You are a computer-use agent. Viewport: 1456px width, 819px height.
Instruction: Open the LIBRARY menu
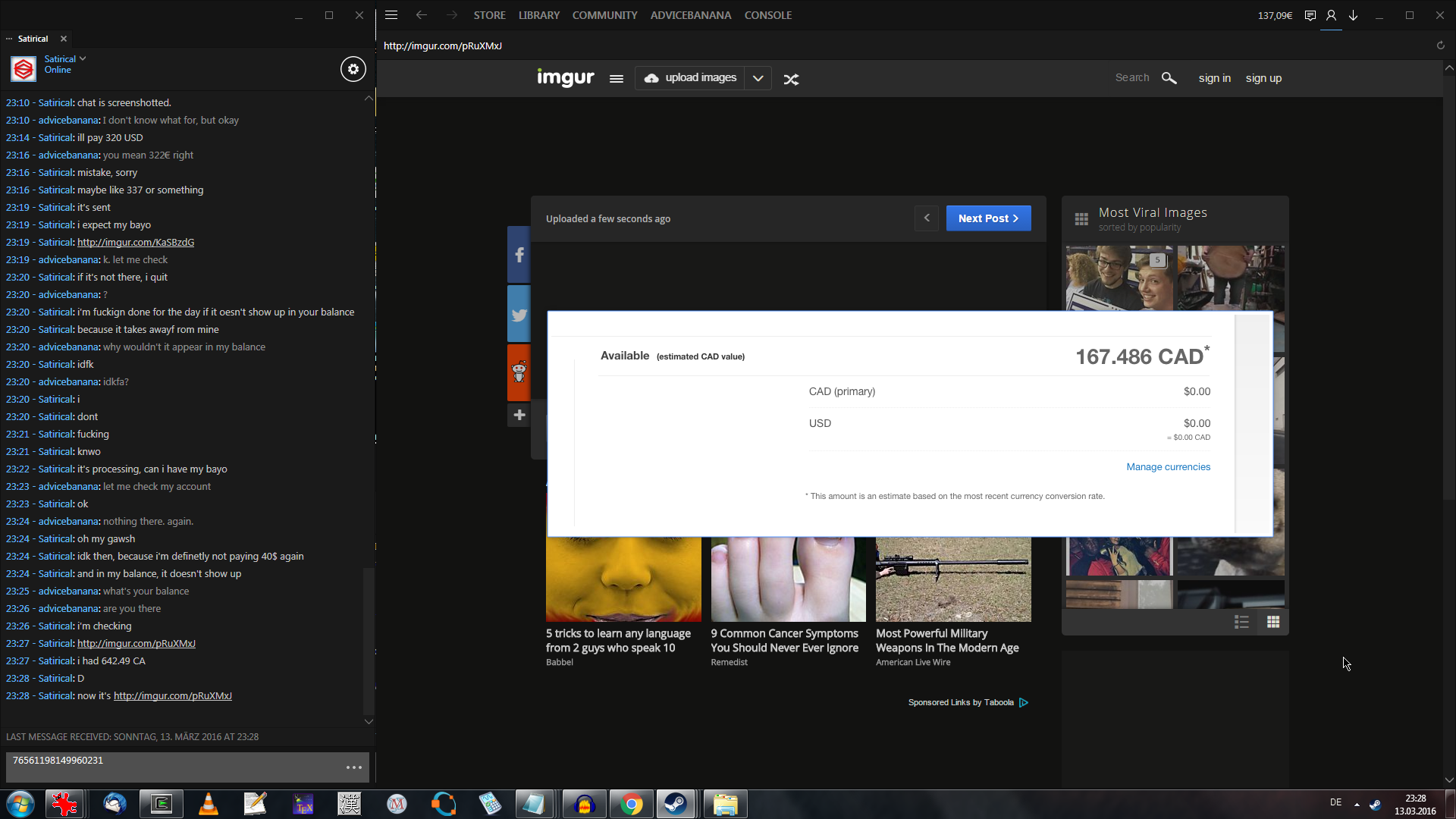[538, 15]
